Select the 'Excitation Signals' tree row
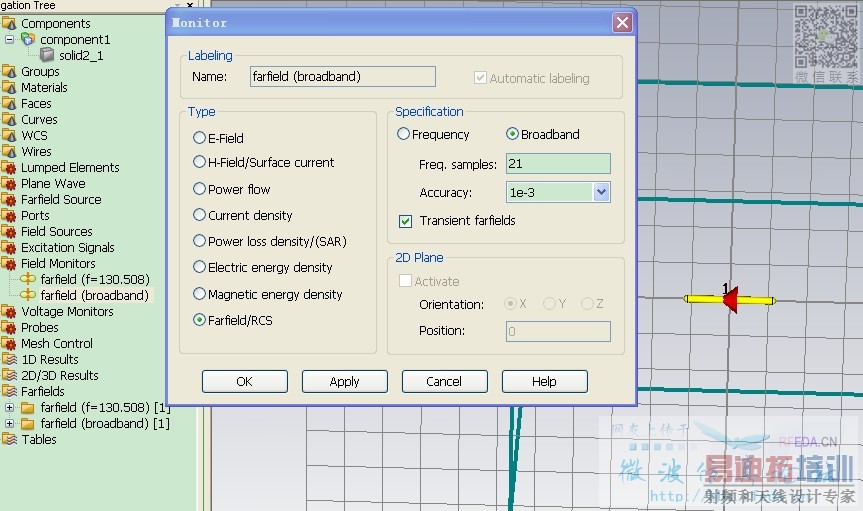863x511 pixels. (67, 247)
